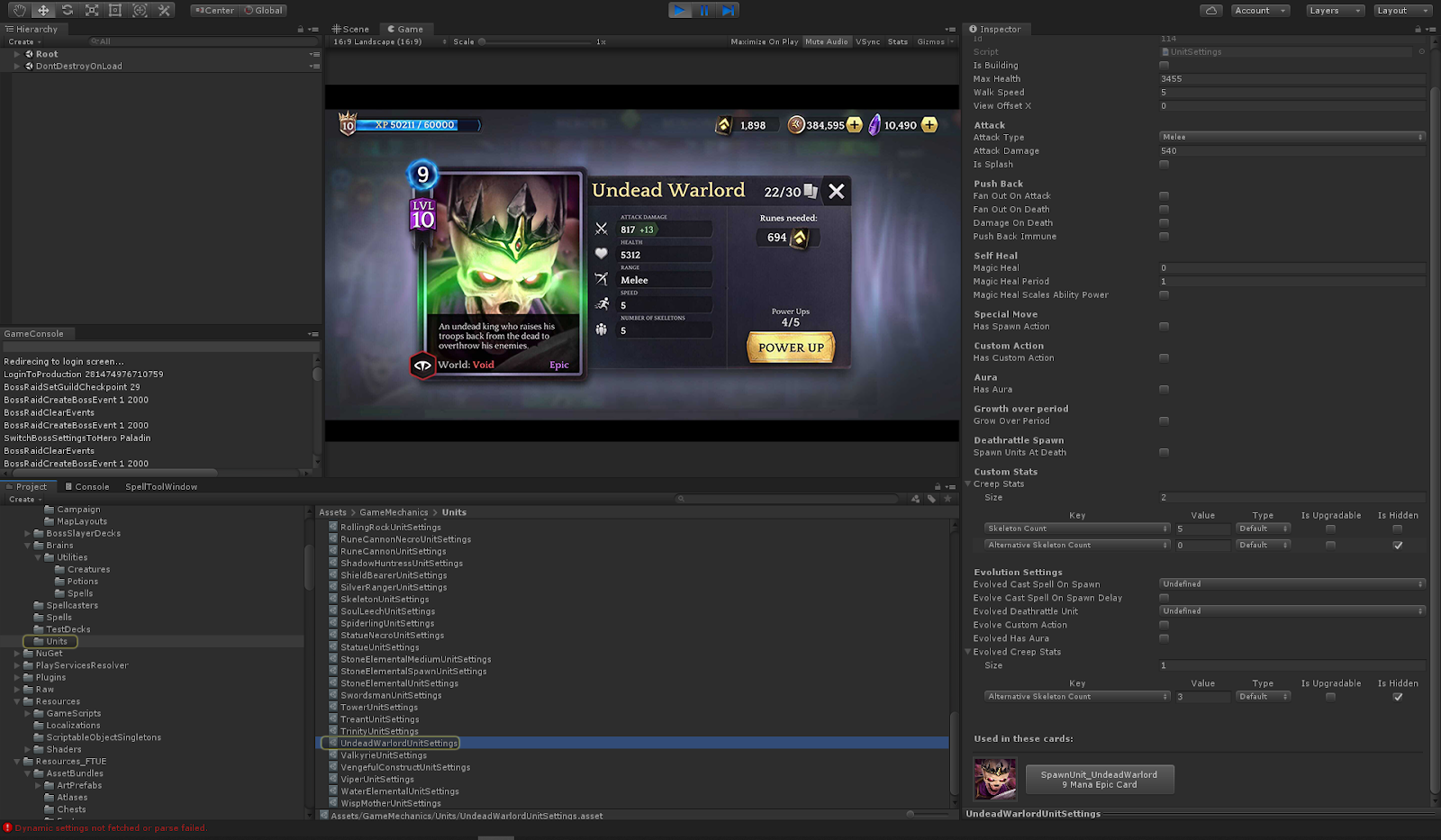Open the Hierarchy panel options menu
The image size is (1441, 840).
pyautogui.click(x=314, y=30)
